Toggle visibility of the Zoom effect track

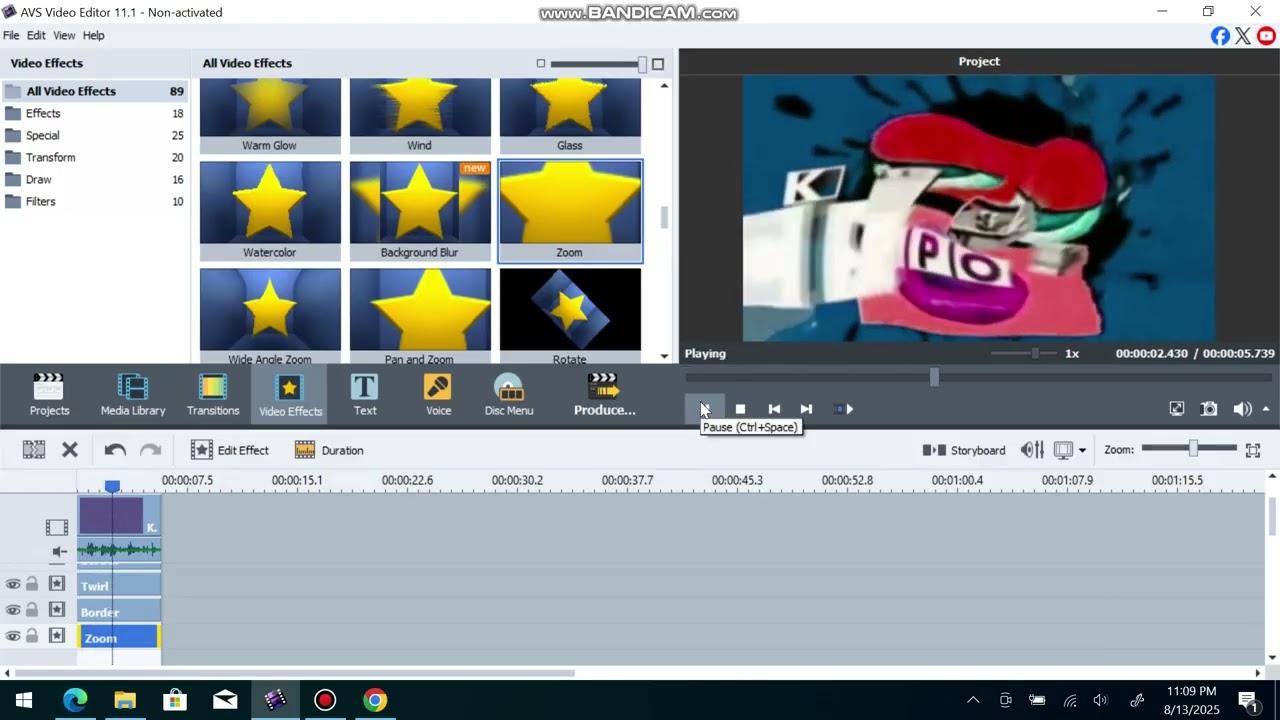point(13,636)
